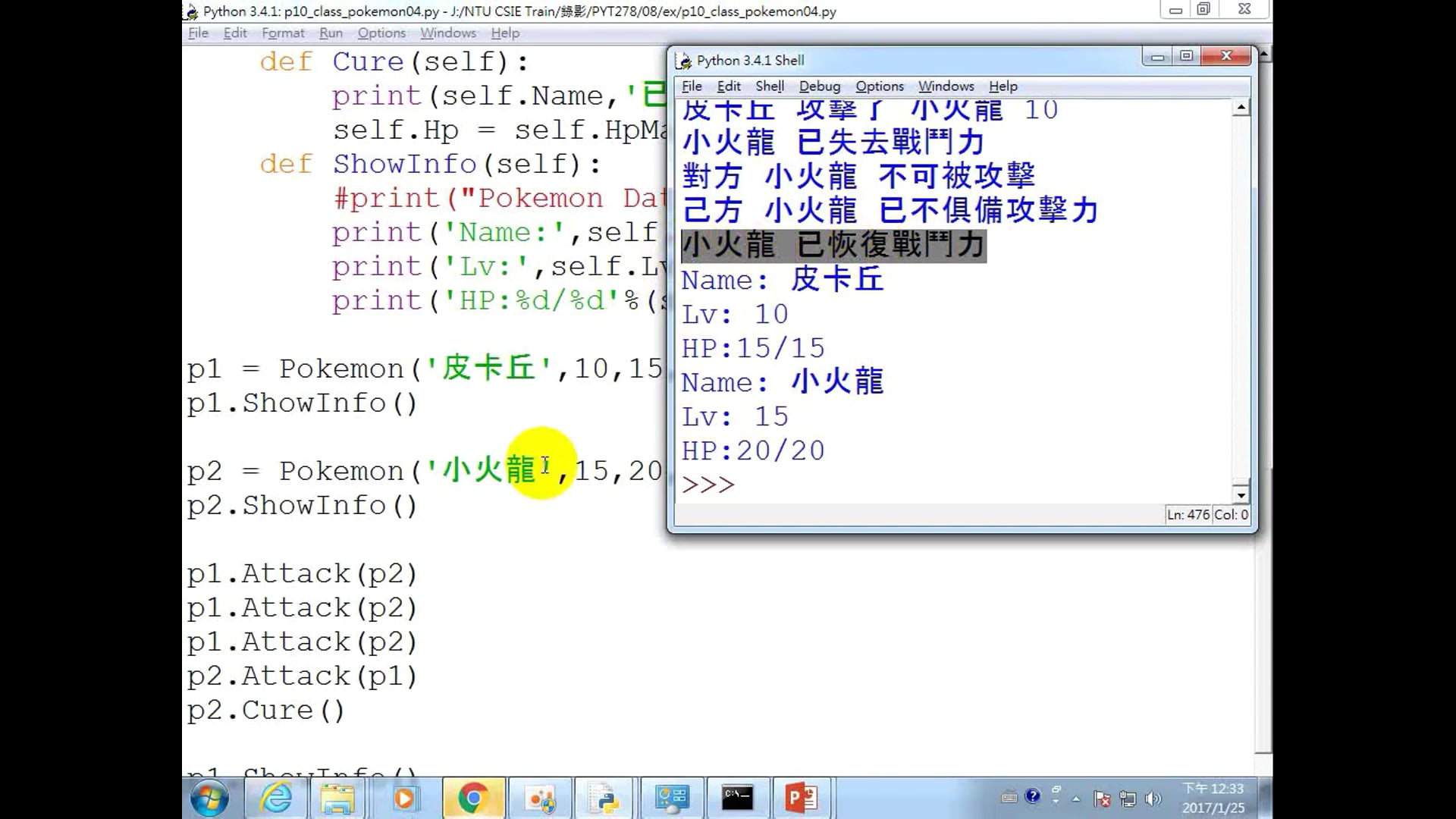Show hidden system tray icons
The image size is (1456, 819).
(x=1076, y=799)
